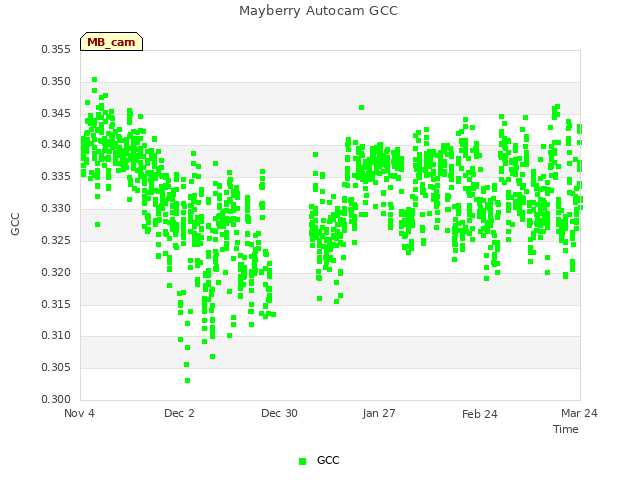Click the 0.340 y-axis tick label
The width and height of the screenshot is (640, 480).
pos(56,145)
